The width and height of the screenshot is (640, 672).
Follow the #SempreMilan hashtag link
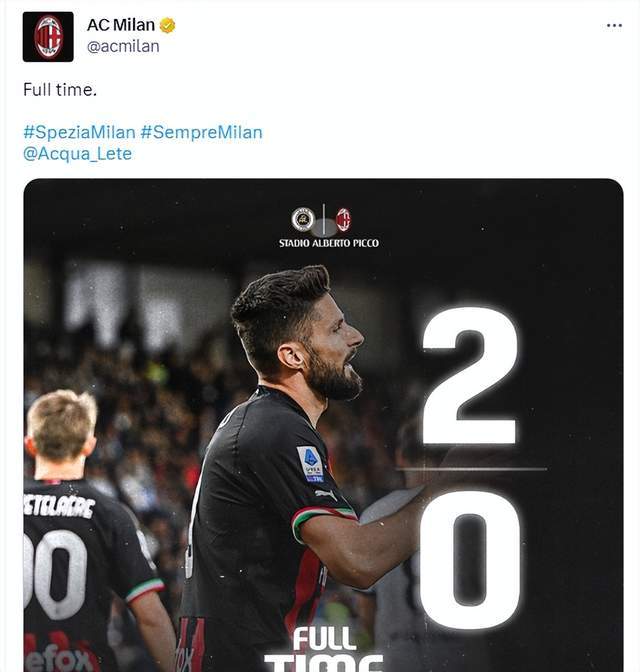[x=201, y=132]
